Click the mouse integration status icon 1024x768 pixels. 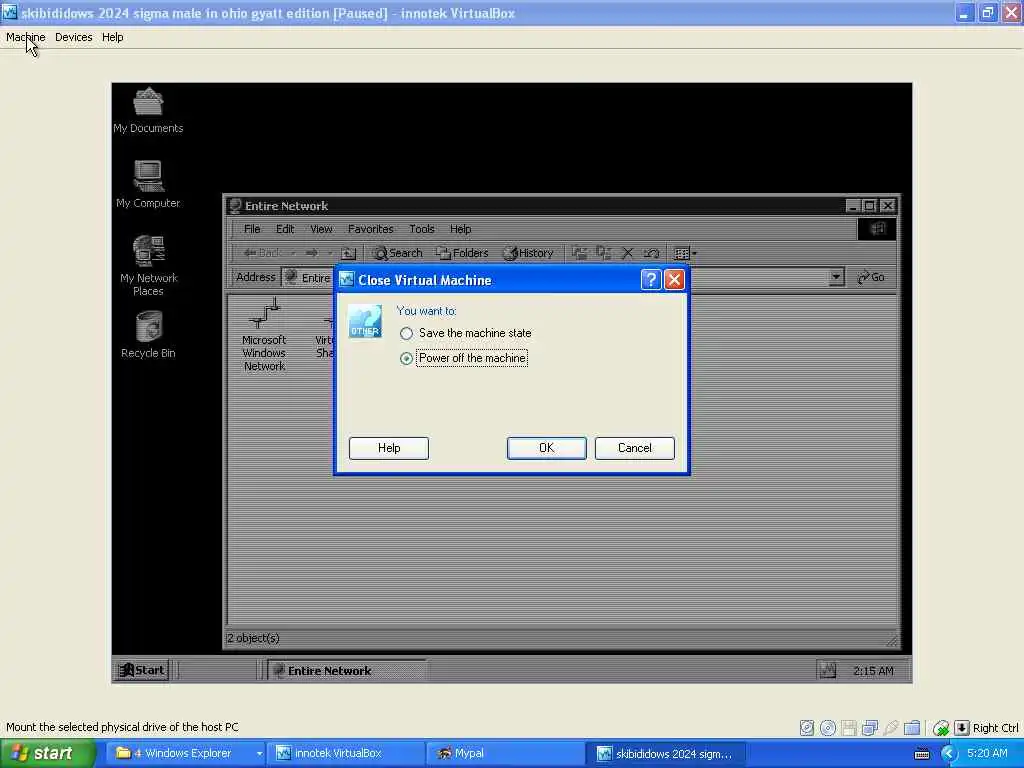click(940, 728)
